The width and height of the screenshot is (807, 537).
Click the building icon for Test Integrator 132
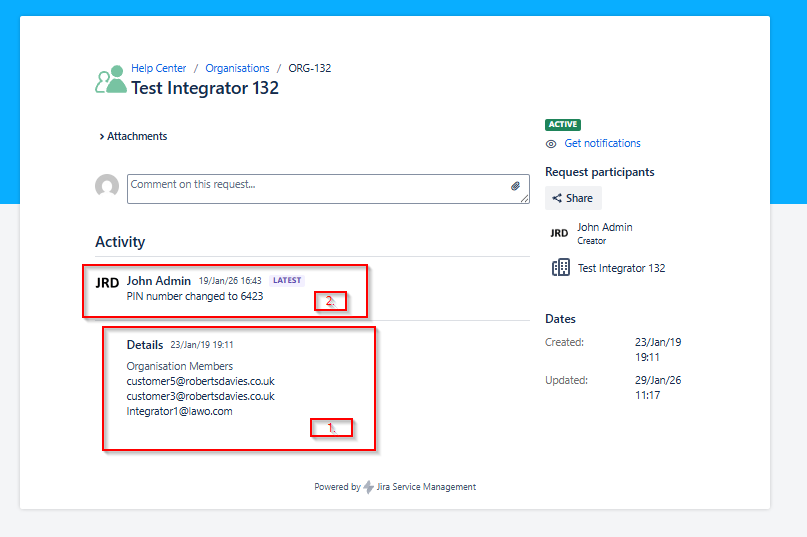click(x=561, y=268)
